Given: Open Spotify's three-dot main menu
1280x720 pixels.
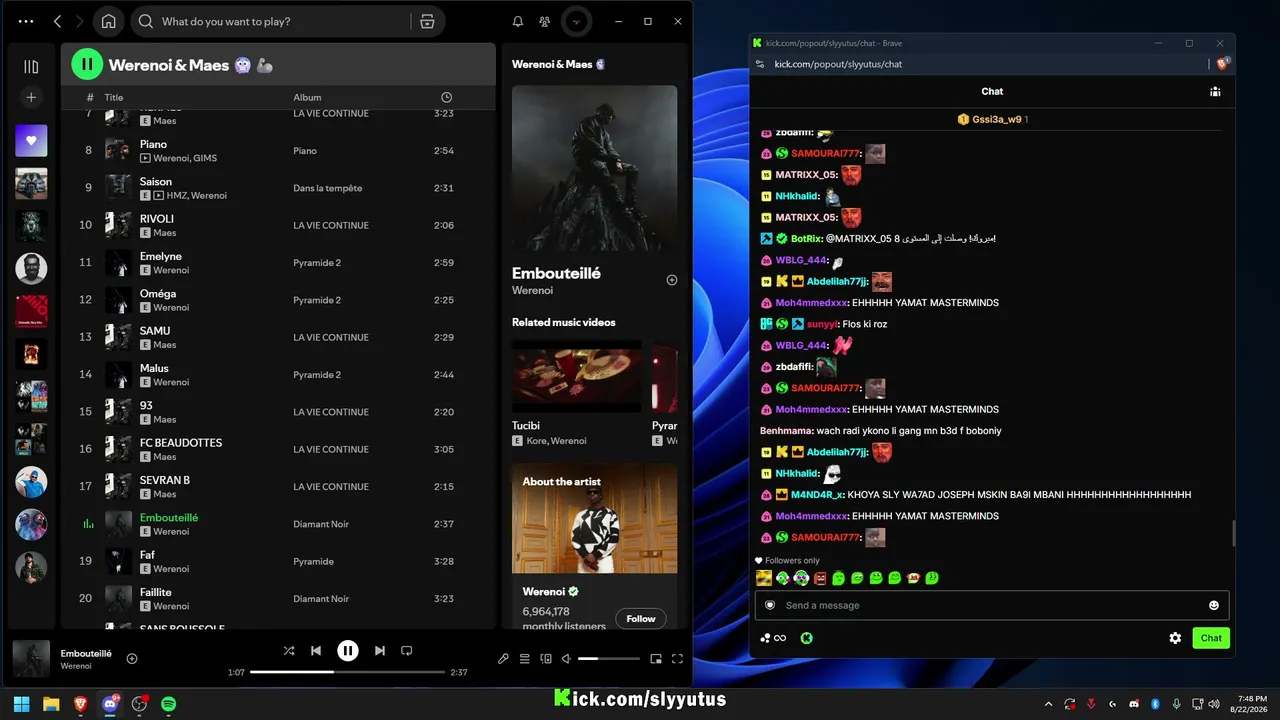Looking at the screenshot, I should coord(26,21).
